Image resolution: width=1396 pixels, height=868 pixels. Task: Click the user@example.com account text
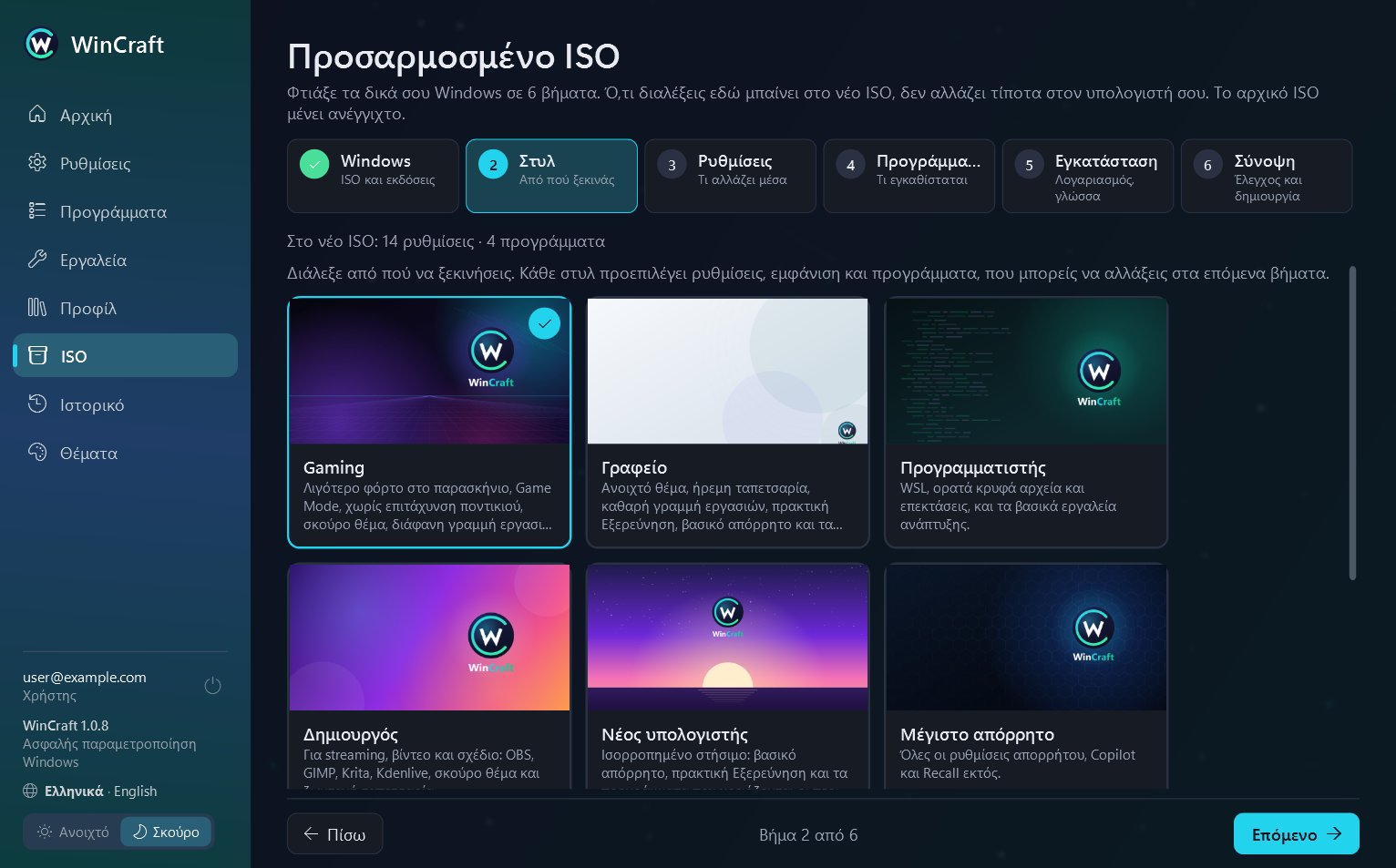(85, 677)
